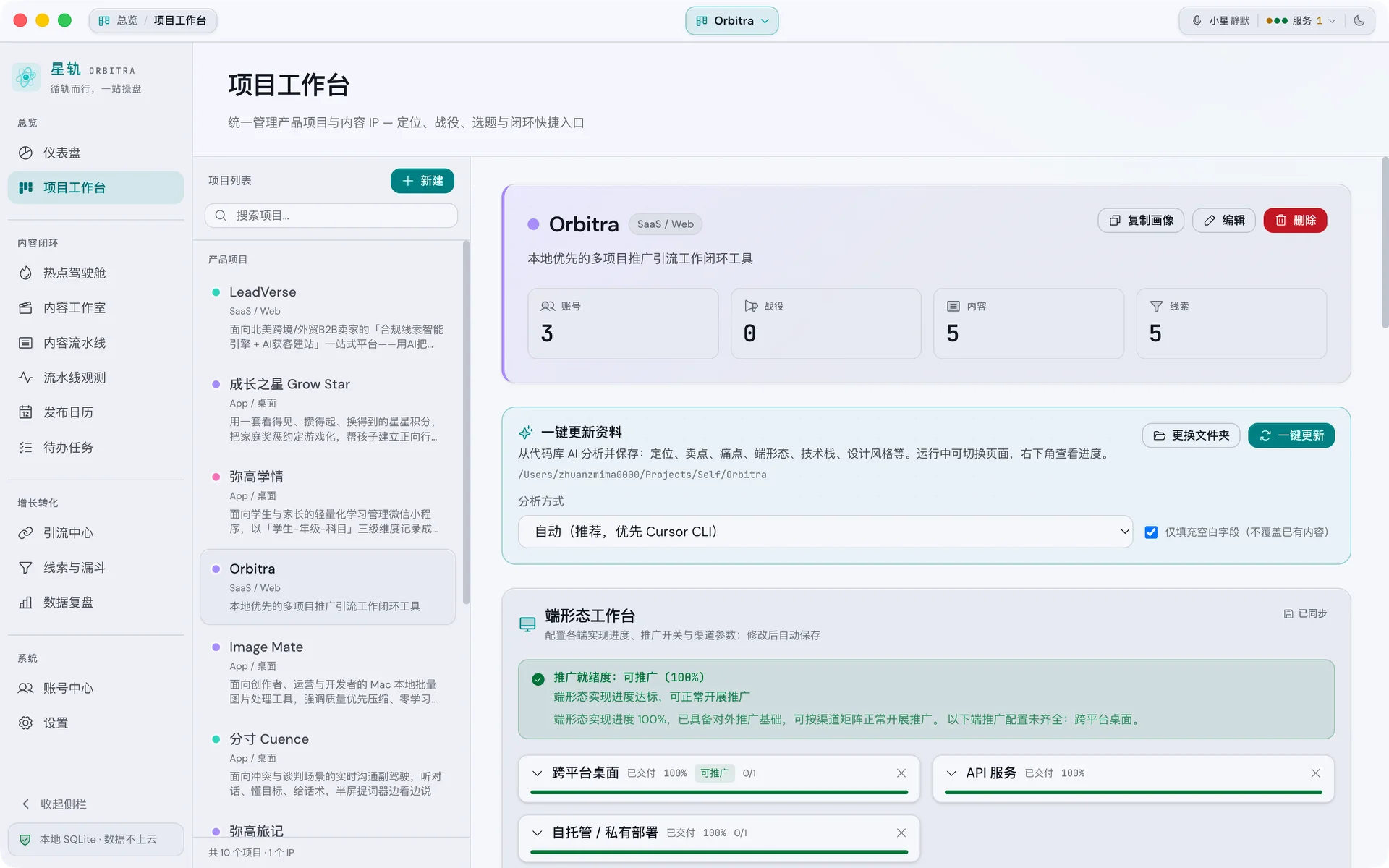
Task: Open 引流中心 link icon
Action: [25, 532]
